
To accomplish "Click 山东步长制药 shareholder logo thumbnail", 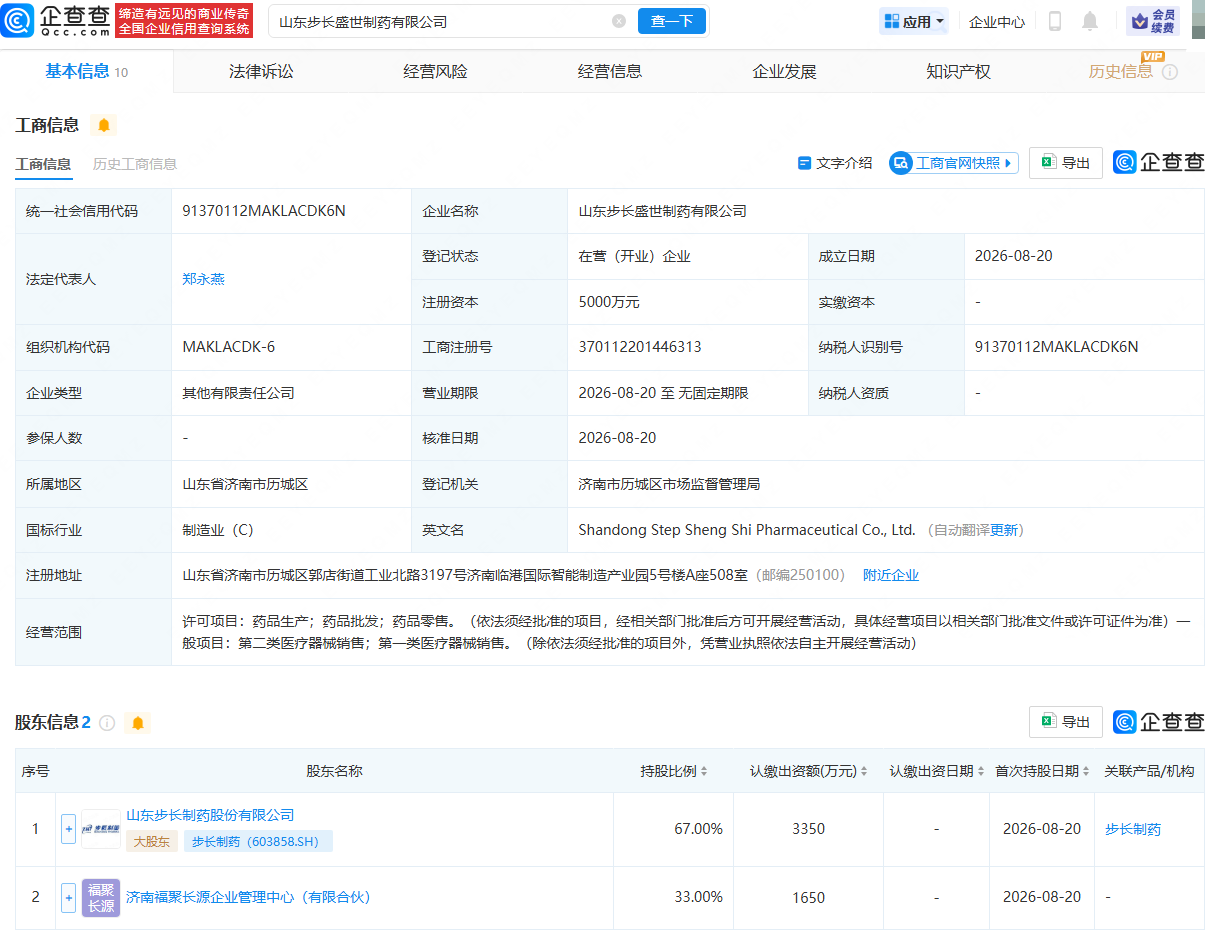I will pos(100,829).
